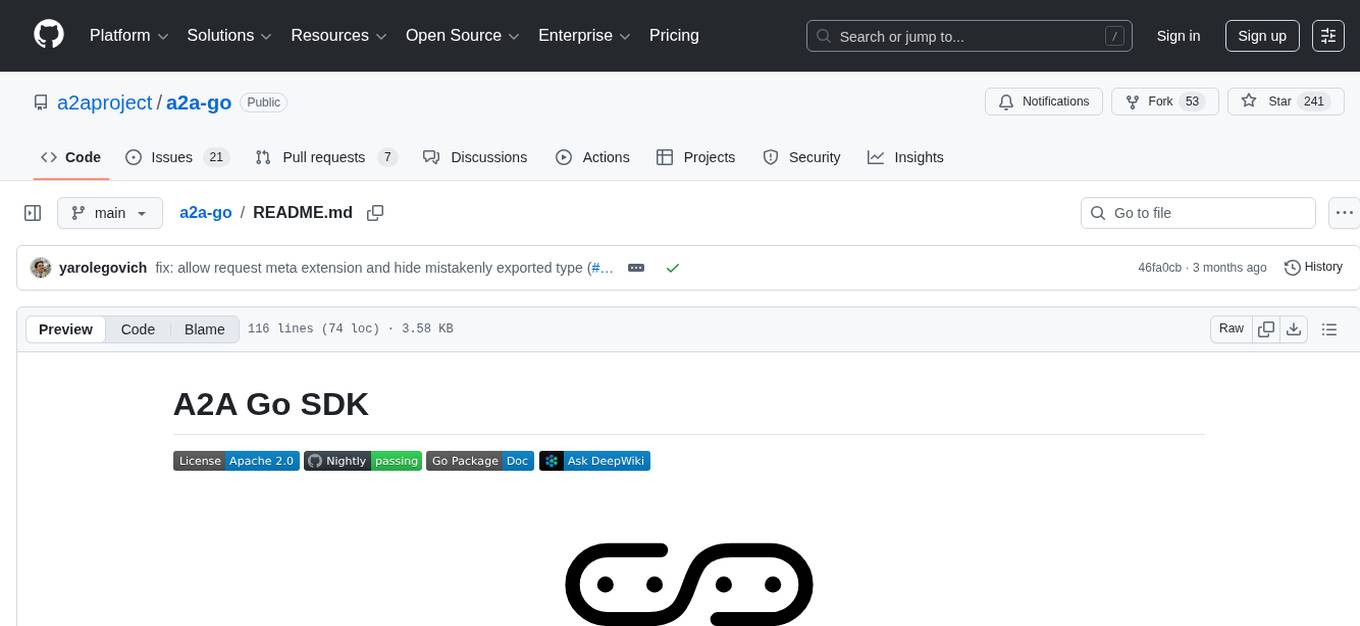Open the main branch dropdown
The image size is (1360, 626).
click(109, 213)
